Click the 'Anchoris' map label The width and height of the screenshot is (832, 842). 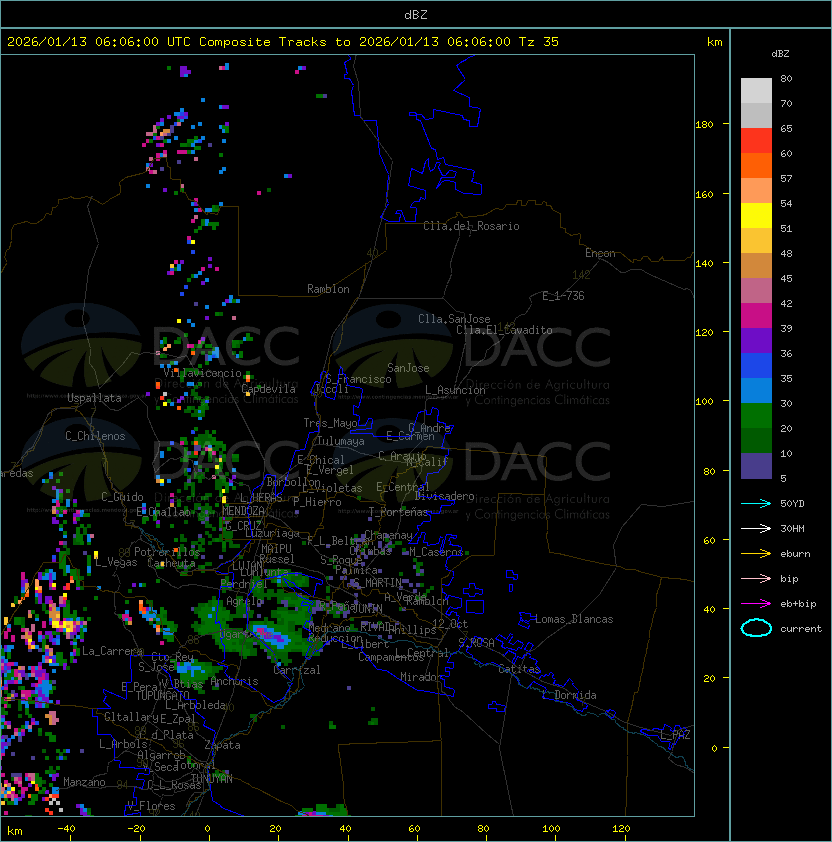tap(234, 681)
